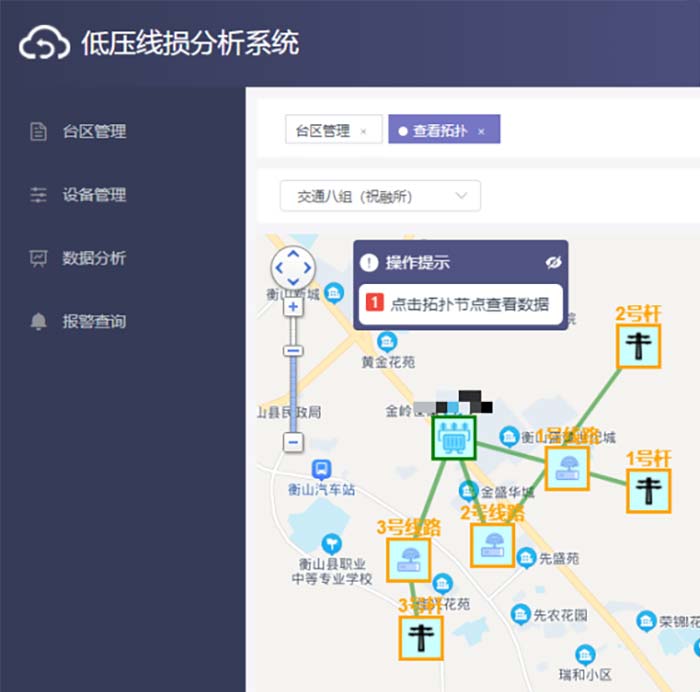Zoom in with the map plus button
This screenshot has height=692, width=700.
click(x=293, y=307)
